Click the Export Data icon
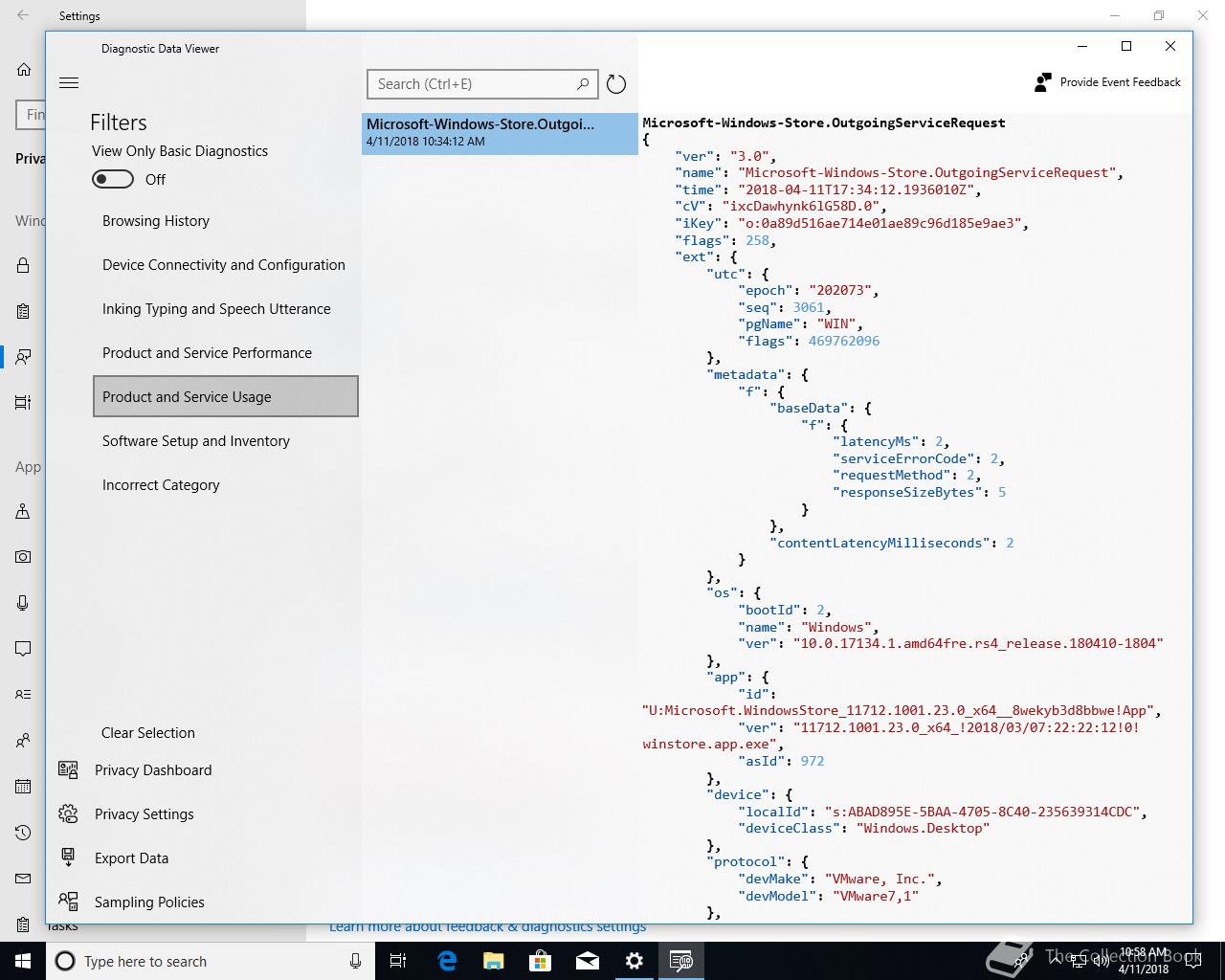1225x980 pixels. (x=68, y=857)
